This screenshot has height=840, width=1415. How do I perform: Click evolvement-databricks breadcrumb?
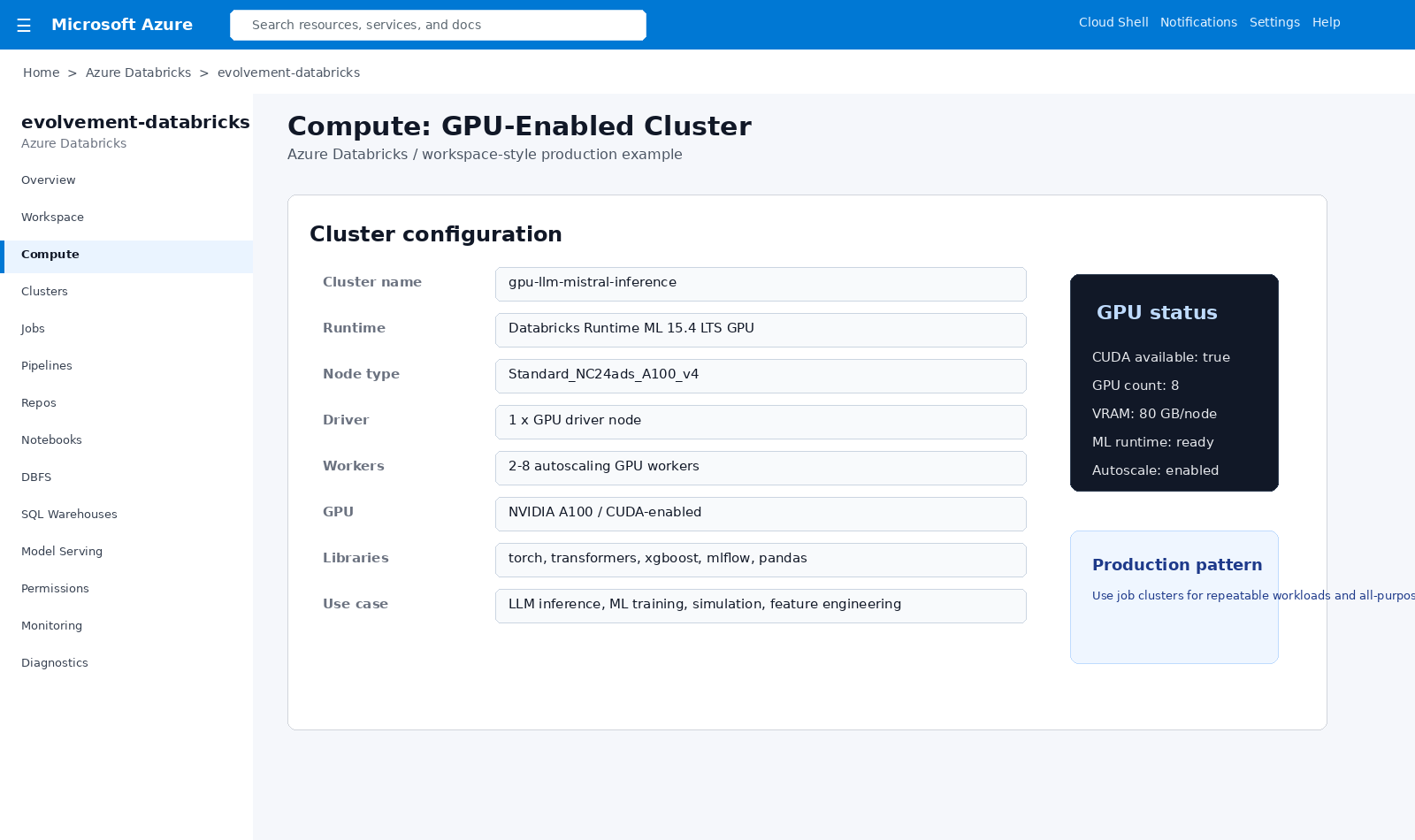[x=288, y=73]
